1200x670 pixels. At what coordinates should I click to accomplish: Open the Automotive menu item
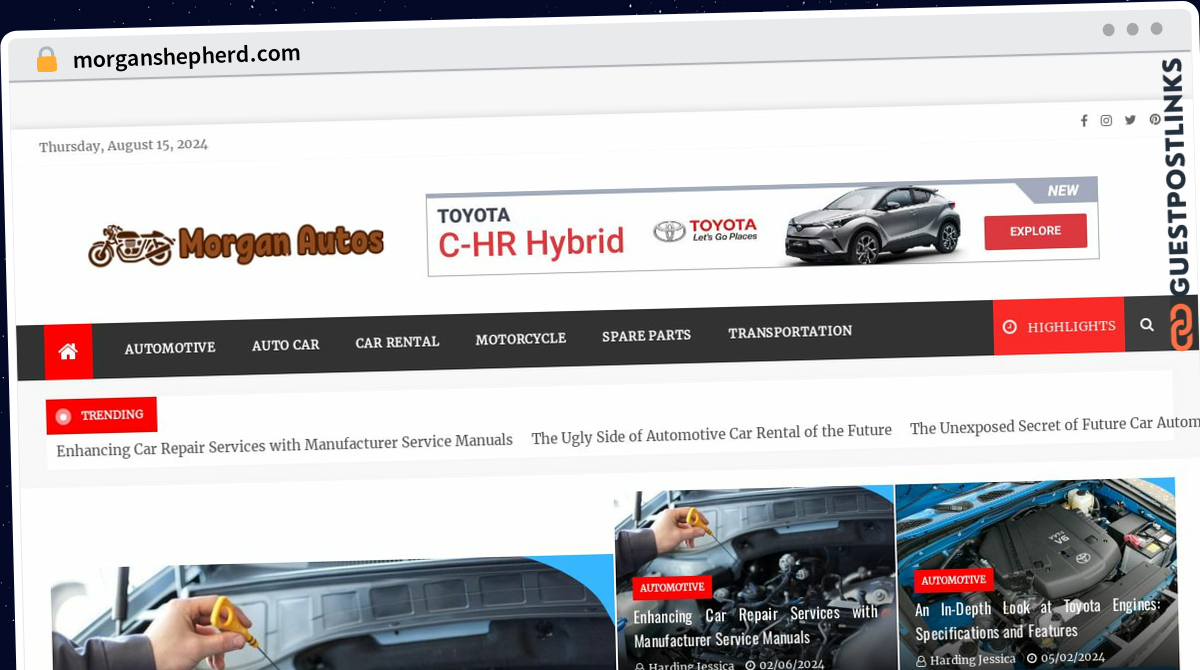point(170,348)
